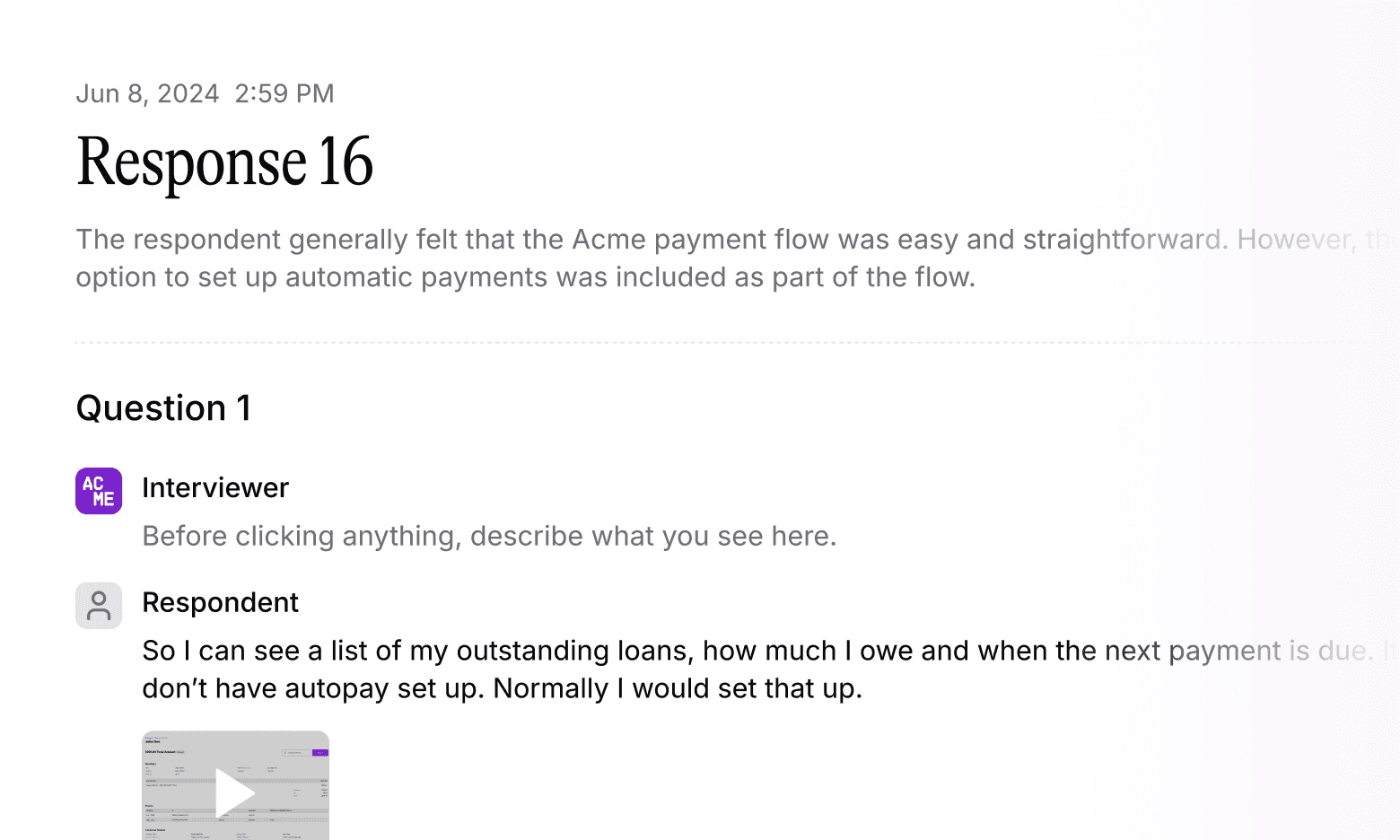
Task: Click the search icon inside the video thumbnail
Action: point(284,753)
